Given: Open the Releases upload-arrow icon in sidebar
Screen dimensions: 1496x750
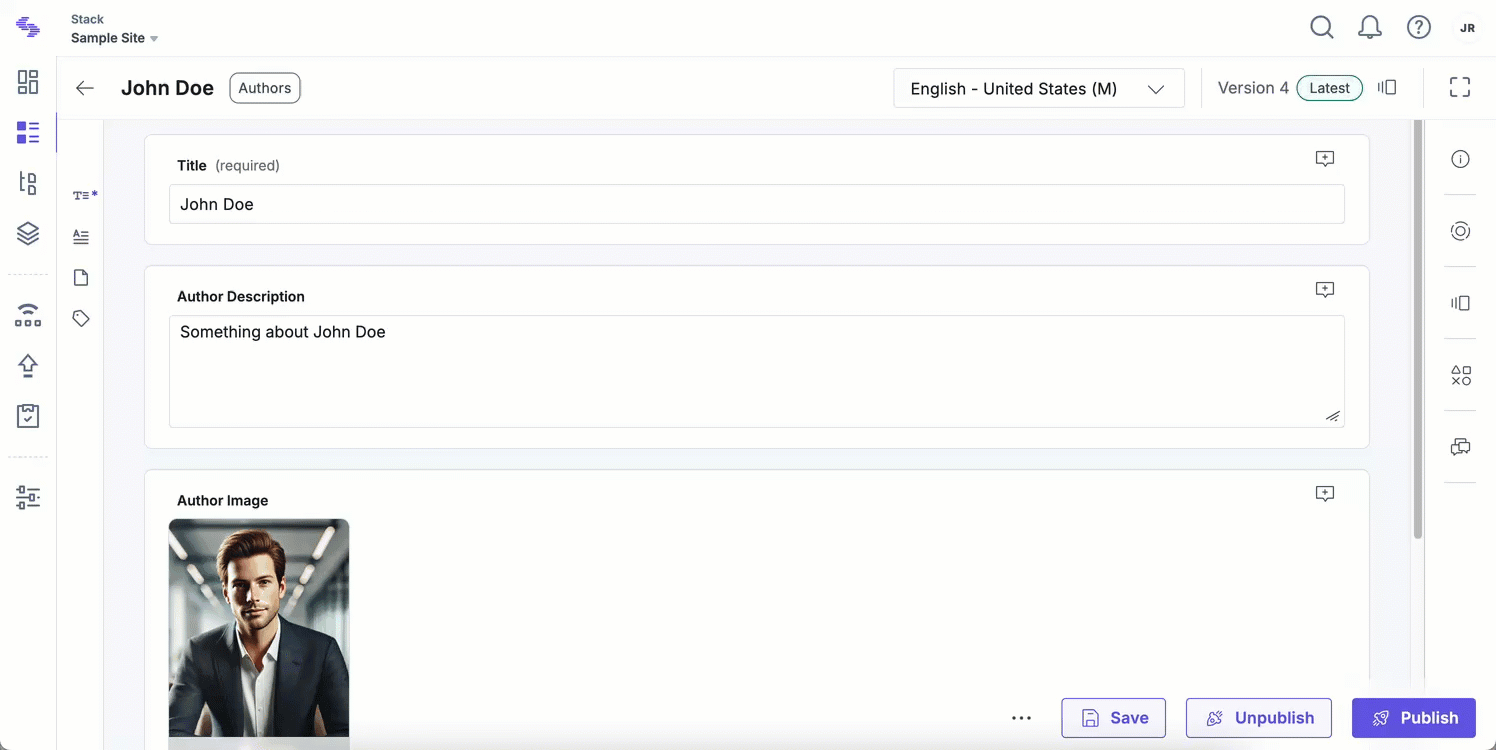Looking at the screenshot, I should 28,366.
